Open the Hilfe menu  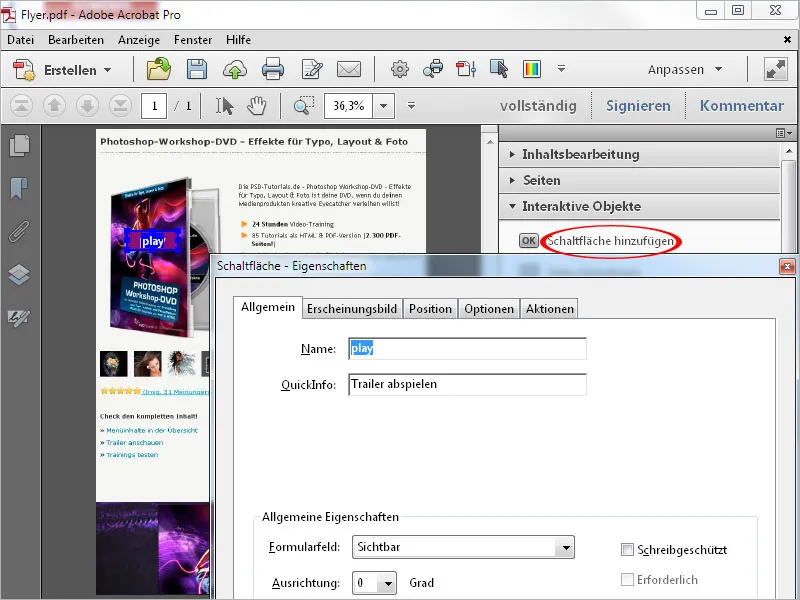[x=238, y=40]
